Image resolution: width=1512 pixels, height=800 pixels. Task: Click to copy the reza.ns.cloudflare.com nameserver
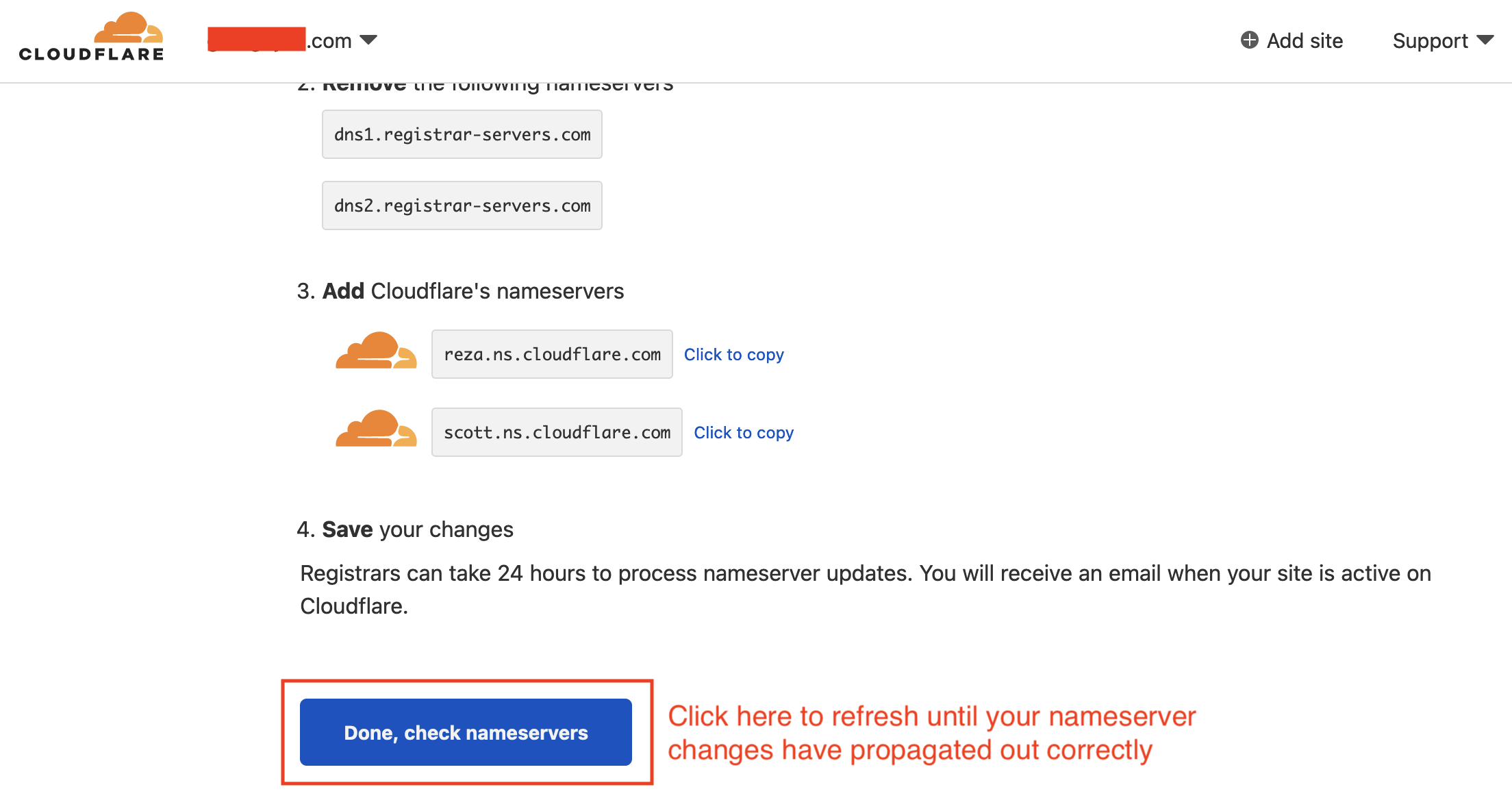point(734,355)
